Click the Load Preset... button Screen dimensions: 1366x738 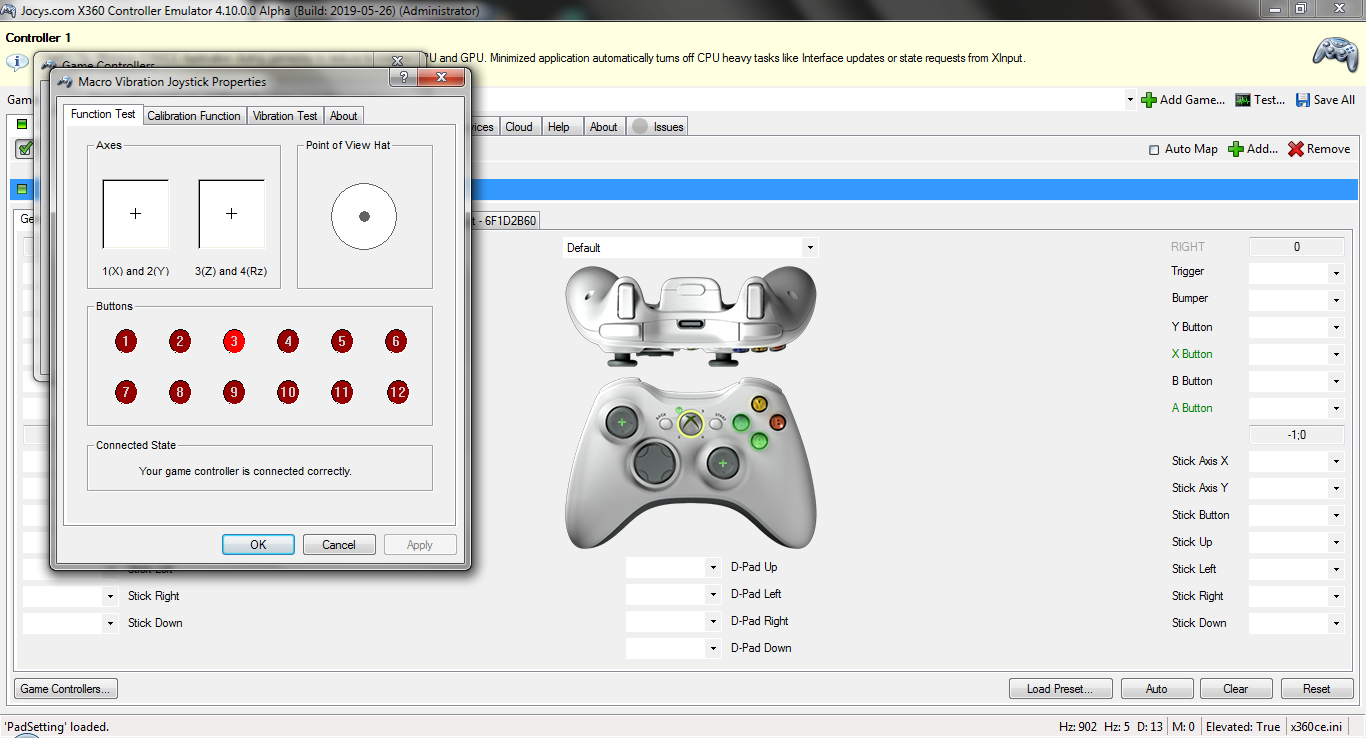coord(1060,689)
